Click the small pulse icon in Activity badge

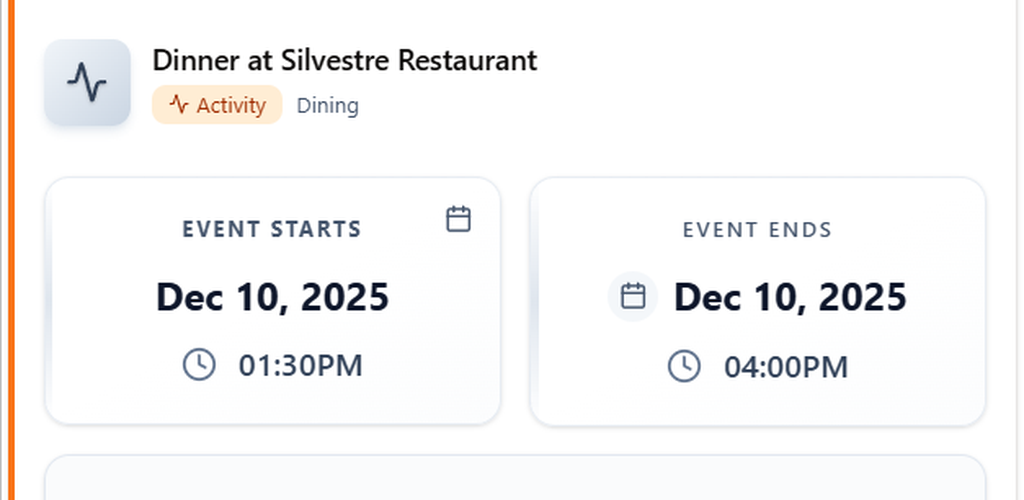179,105
